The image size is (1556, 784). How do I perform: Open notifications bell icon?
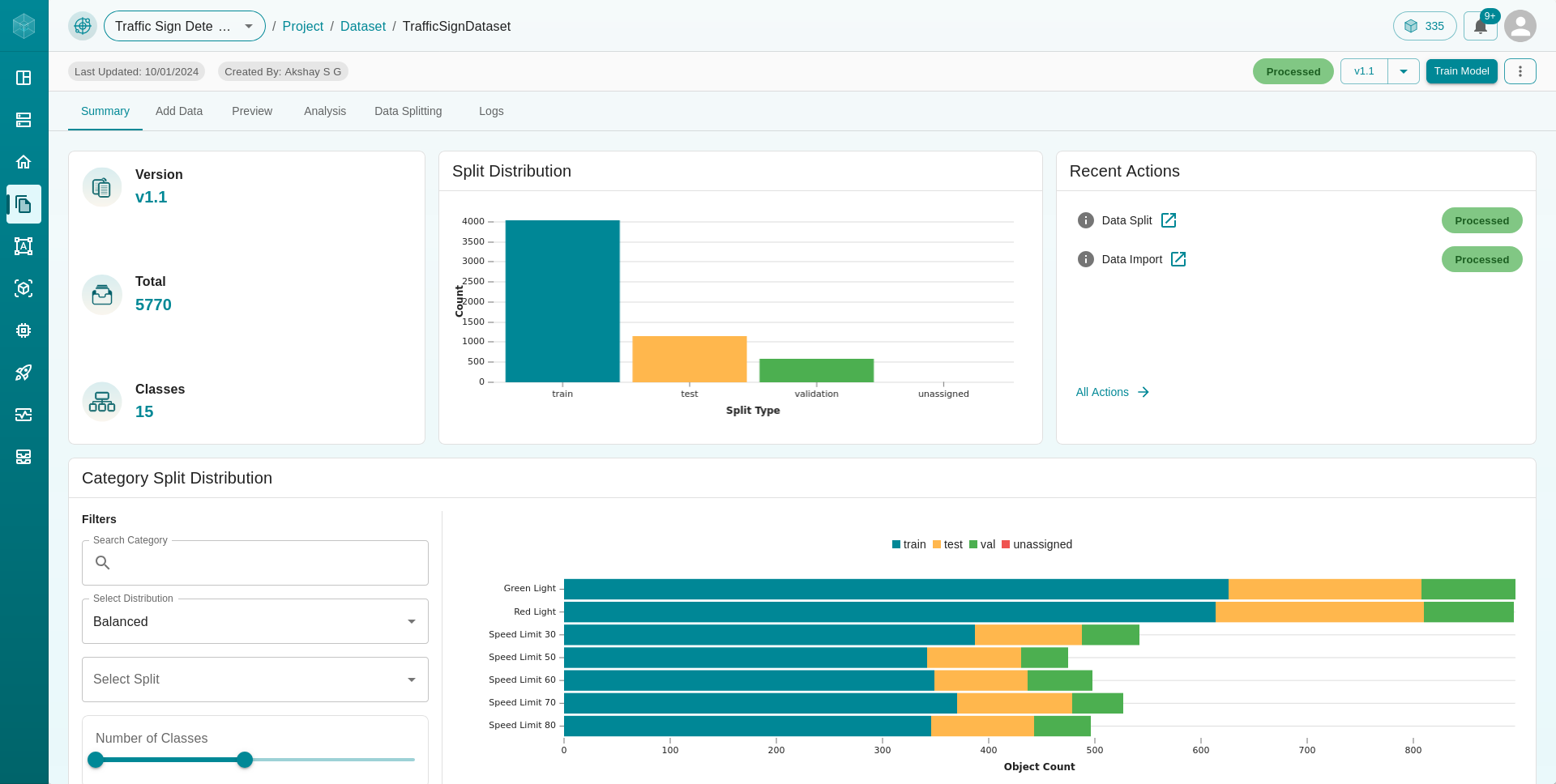click(x=1481, y=26)
